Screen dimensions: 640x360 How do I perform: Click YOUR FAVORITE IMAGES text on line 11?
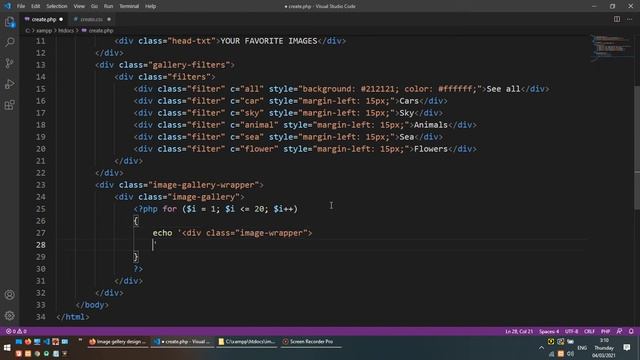(x=269, y=41)
